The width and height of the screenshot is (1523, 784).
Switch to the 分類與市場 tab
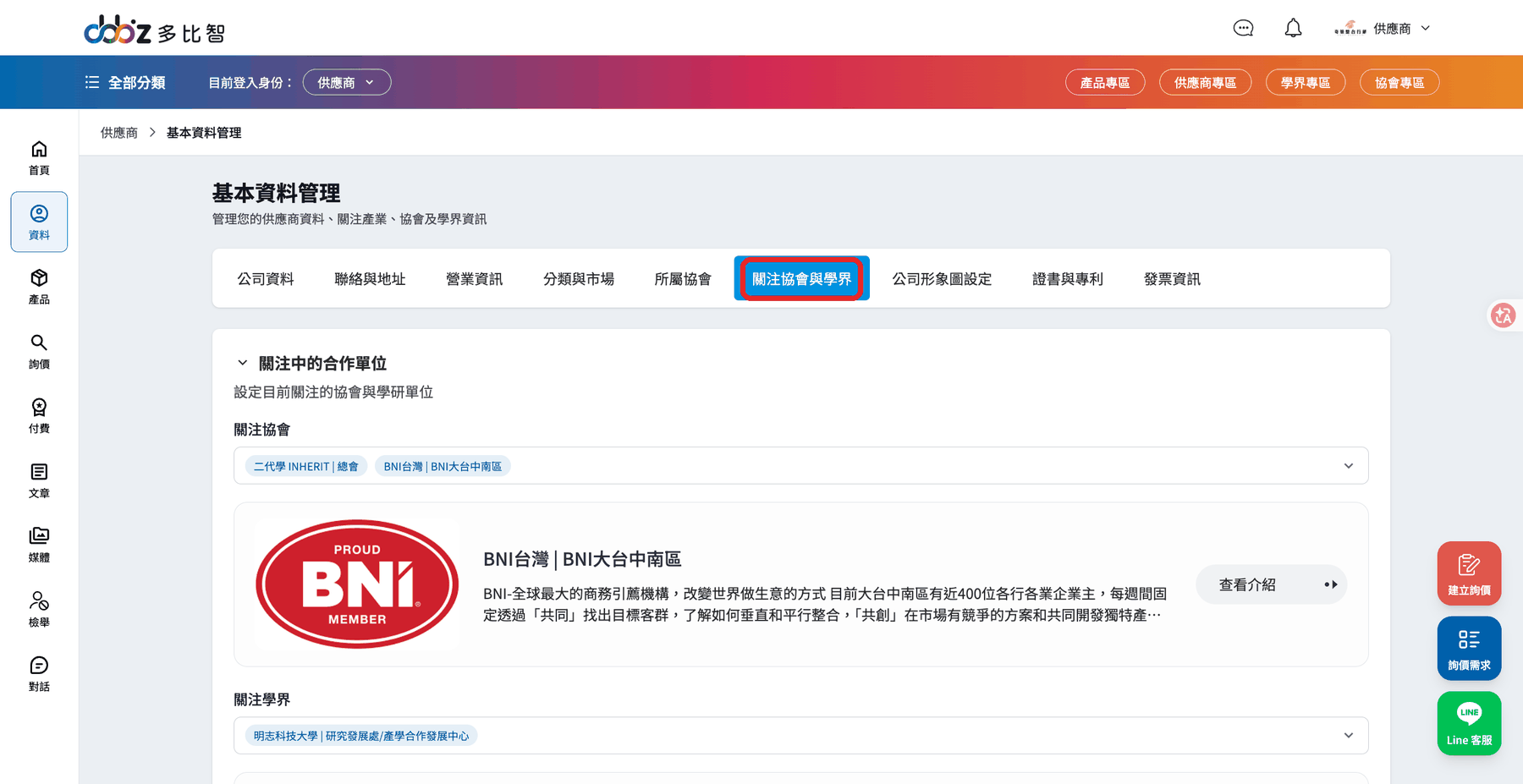(x=579, y=279)
